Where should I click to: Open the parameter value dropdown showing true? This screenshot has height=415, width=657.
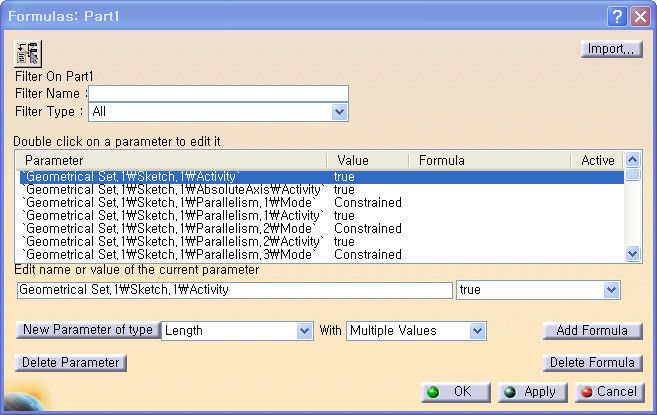click(x=538, y=290)
